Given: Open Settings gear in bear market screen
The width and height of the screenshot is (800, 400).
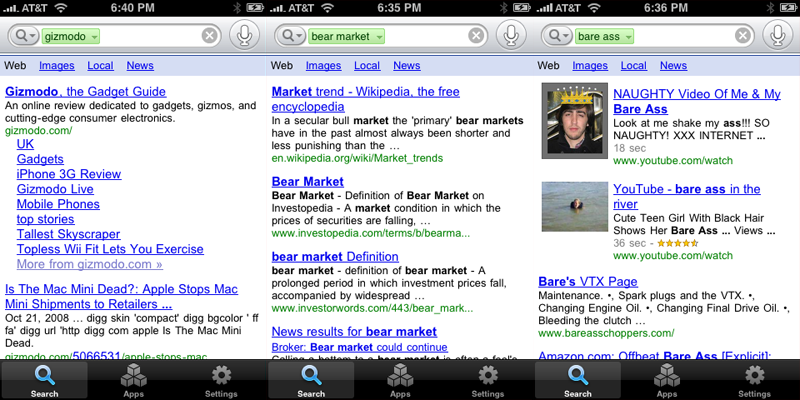Looking at the screenshot, I should [488, 381].
